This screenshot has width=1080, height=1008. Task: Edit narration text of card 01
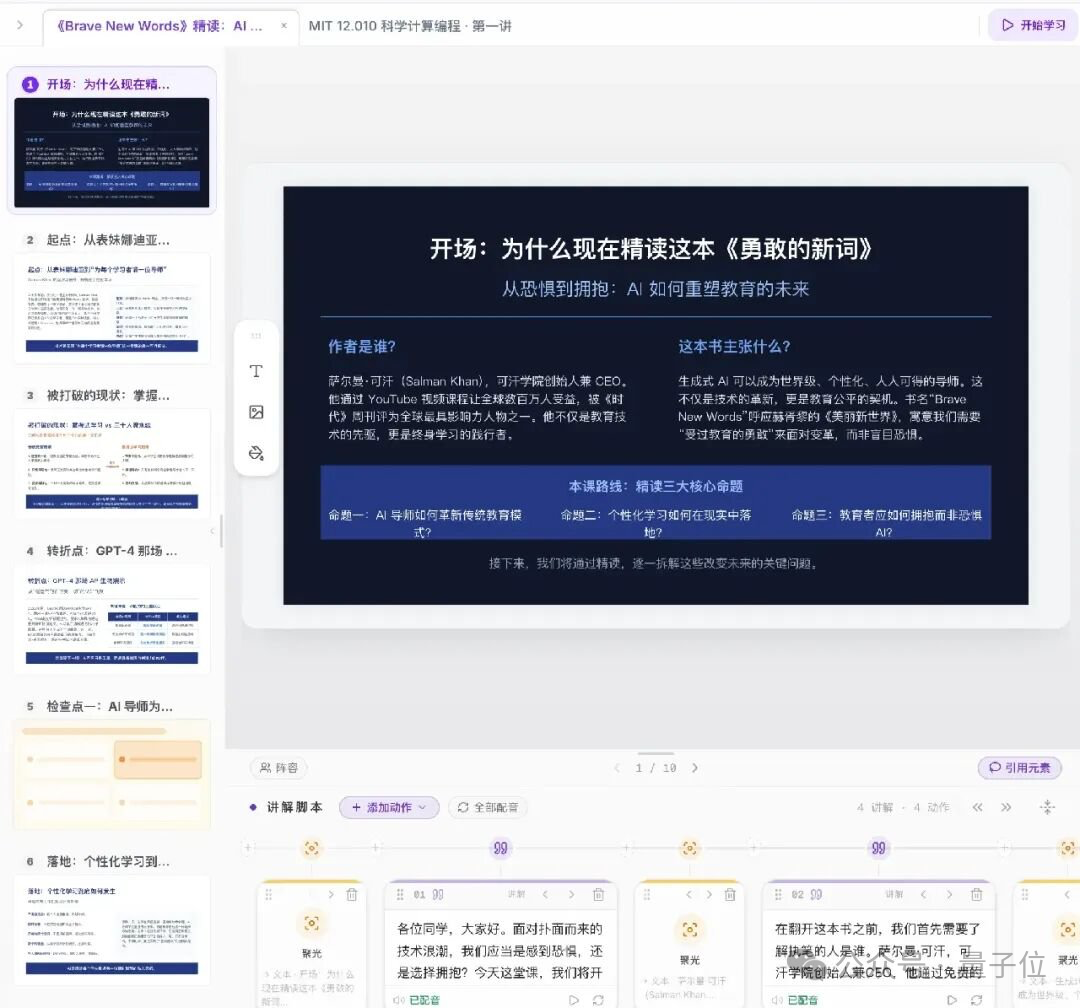[500, 950]
